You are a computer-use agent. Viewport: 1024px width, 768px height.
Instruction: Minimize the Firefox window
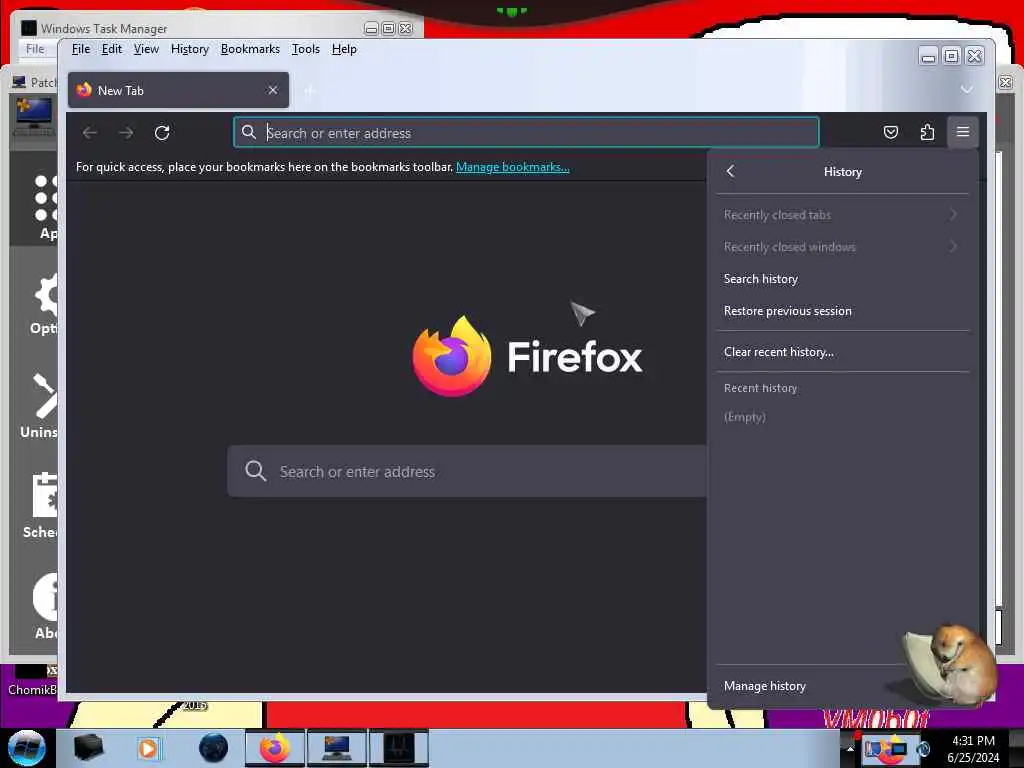coord(928,56)
